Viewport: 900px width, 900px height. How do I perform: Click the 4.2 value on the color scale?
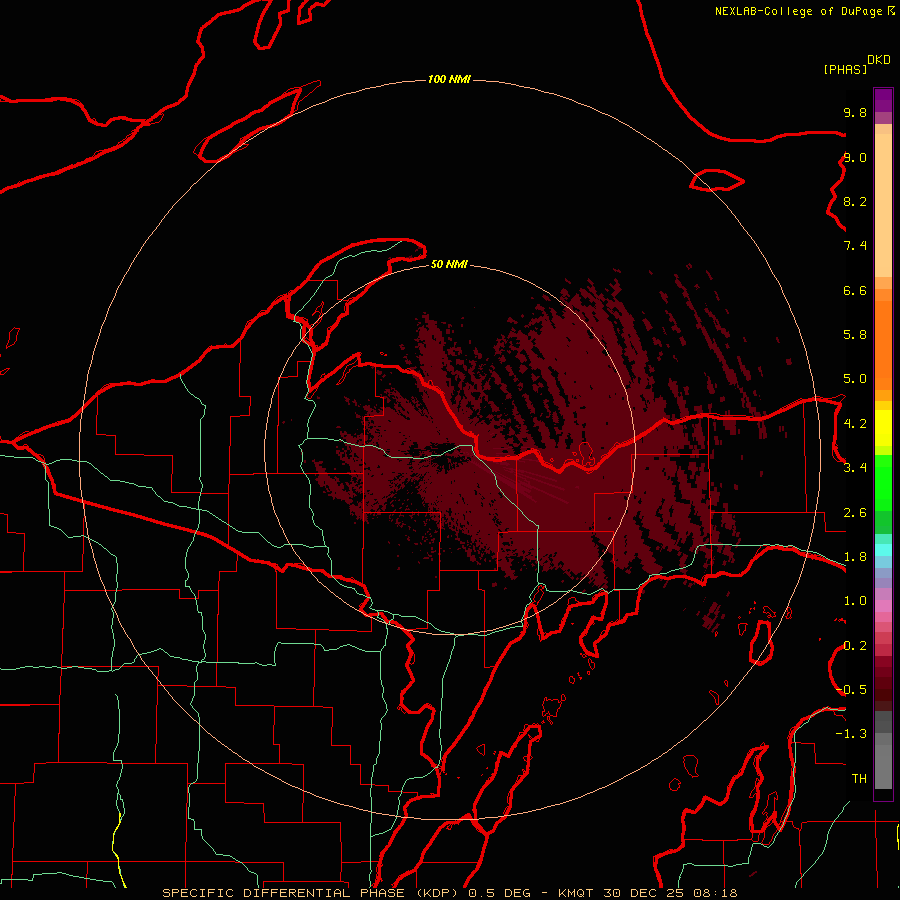[x=855, y=424]
